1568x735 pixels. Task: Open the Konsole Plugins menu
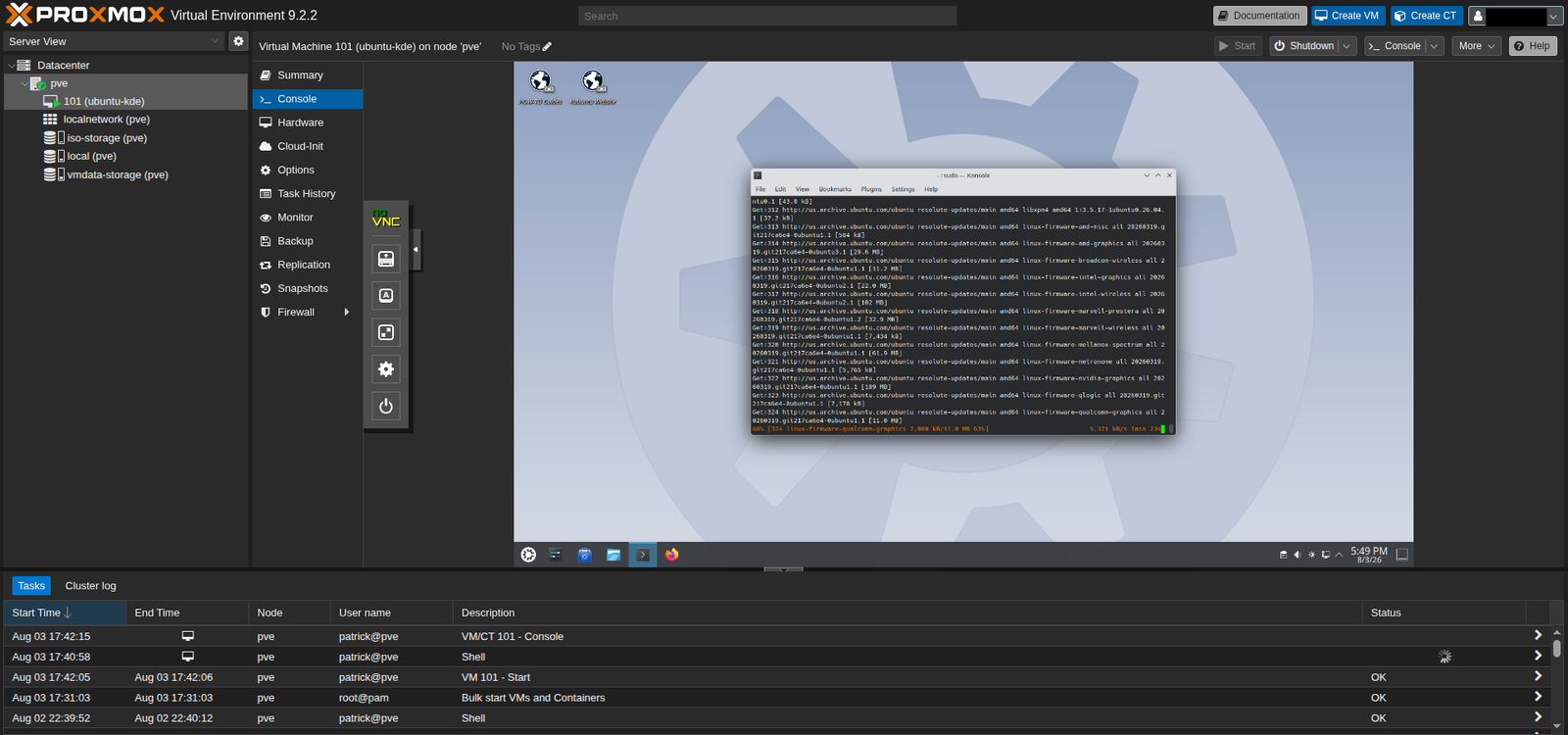coord(871,189)
